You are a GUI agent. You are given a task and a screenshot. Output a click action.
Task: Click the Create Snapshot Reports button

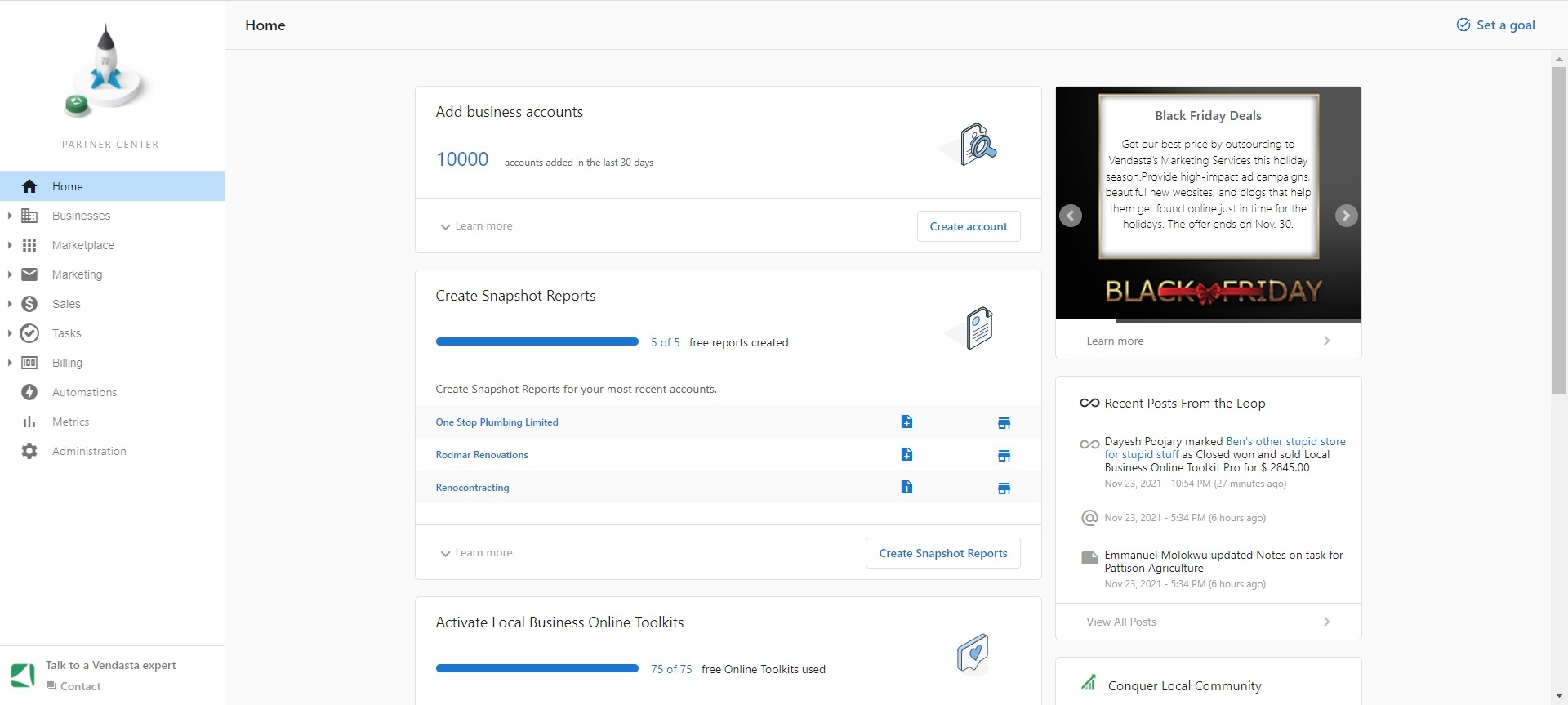pyautogui.click(x=943, y=553)
